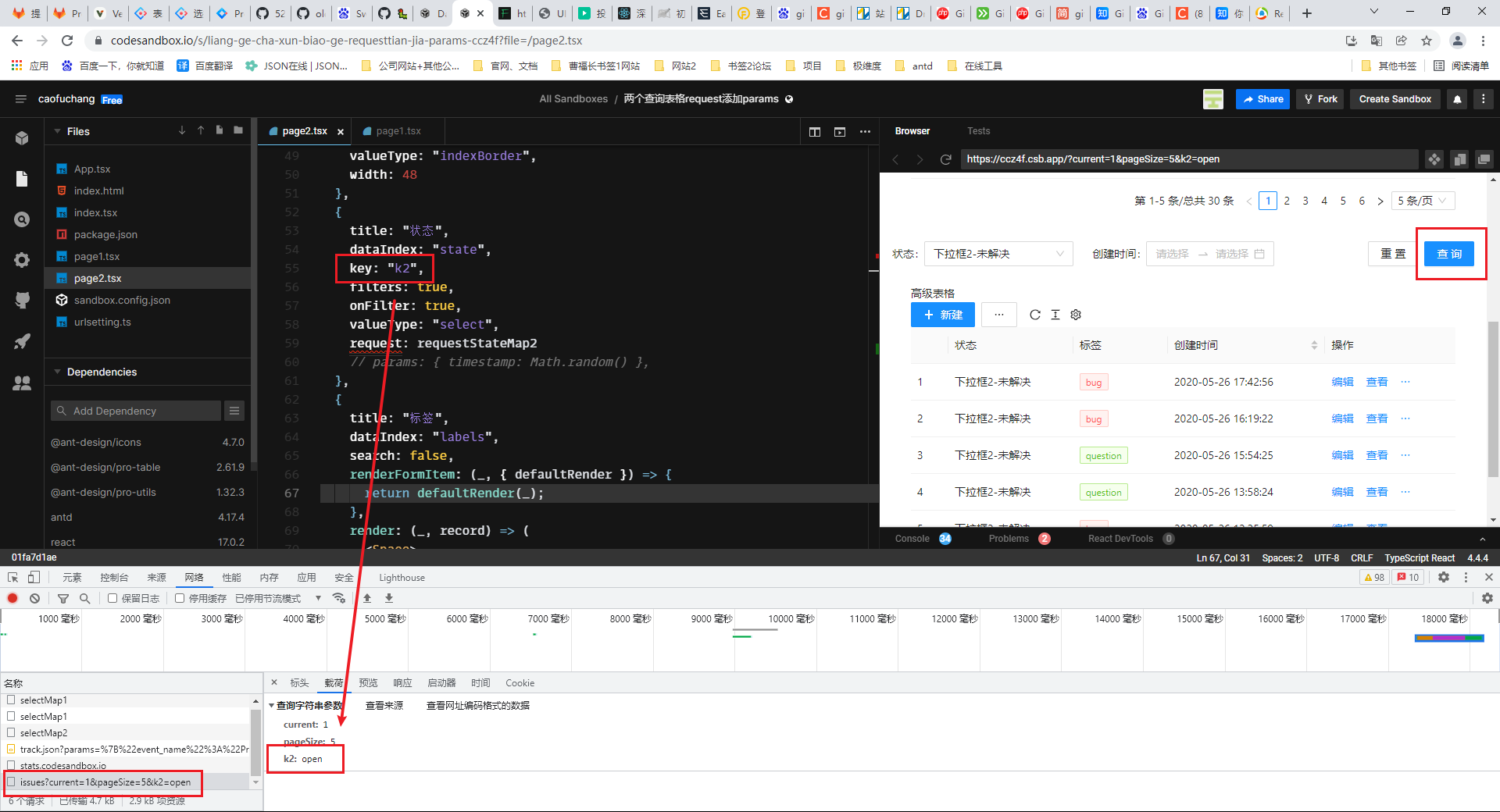This screenshot has width=1500, height=812.
Task: Expand the console panel chevron
Action: 1483,539
